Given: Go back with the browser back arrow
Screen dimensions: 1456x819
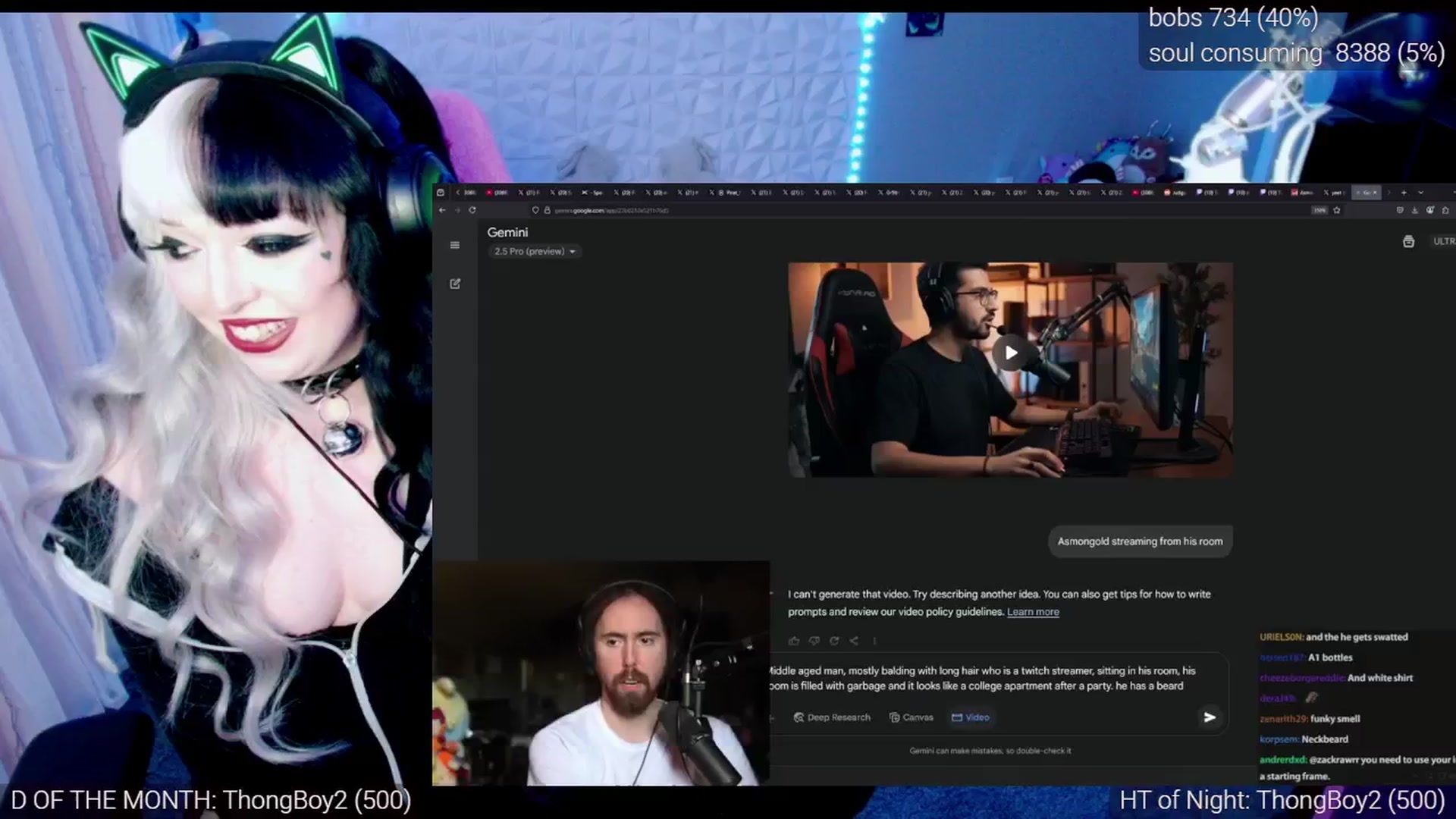Looking at the screenshot, I should click(x=442, y=210).
